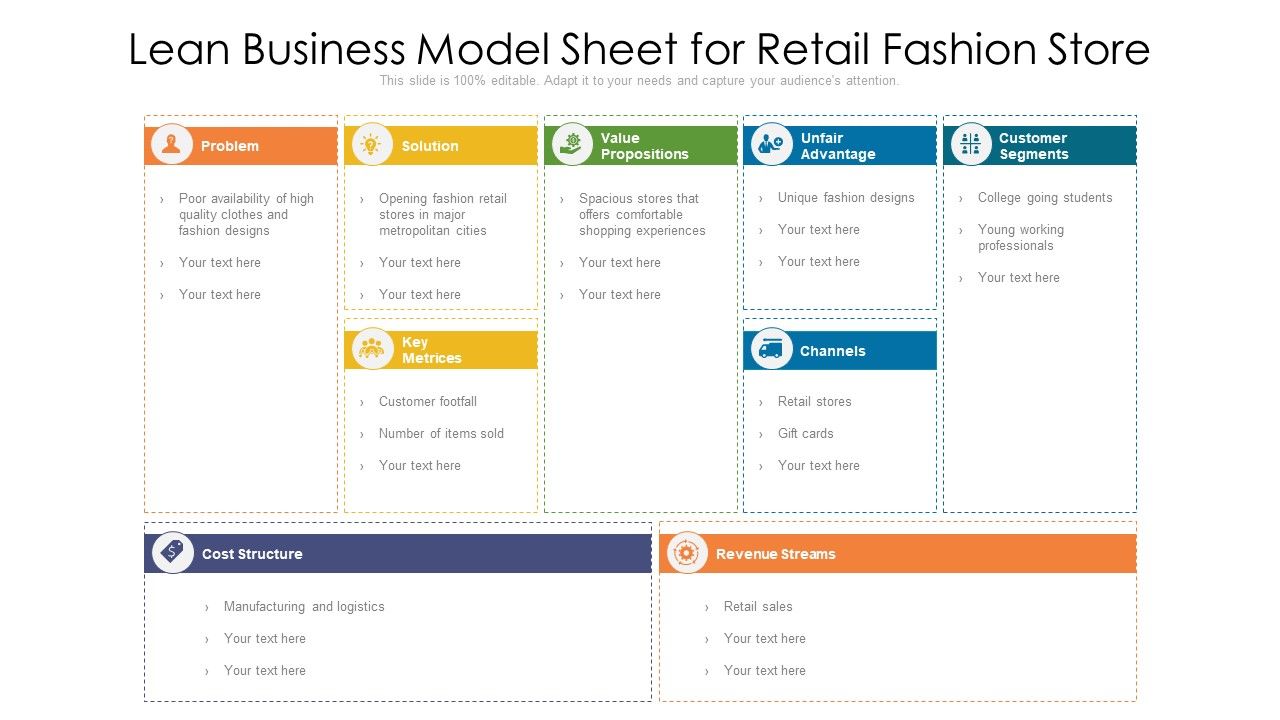
Task: Click the Customer Segments grid icon
Action: pyautogui.click(x=971, y=145)
